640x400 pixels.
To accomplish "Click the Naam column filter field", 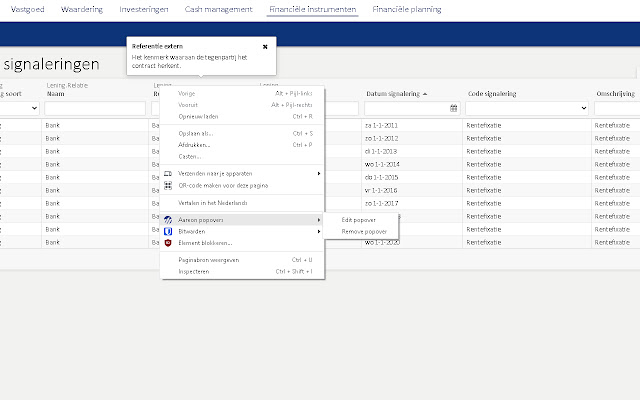I will 95,108.
